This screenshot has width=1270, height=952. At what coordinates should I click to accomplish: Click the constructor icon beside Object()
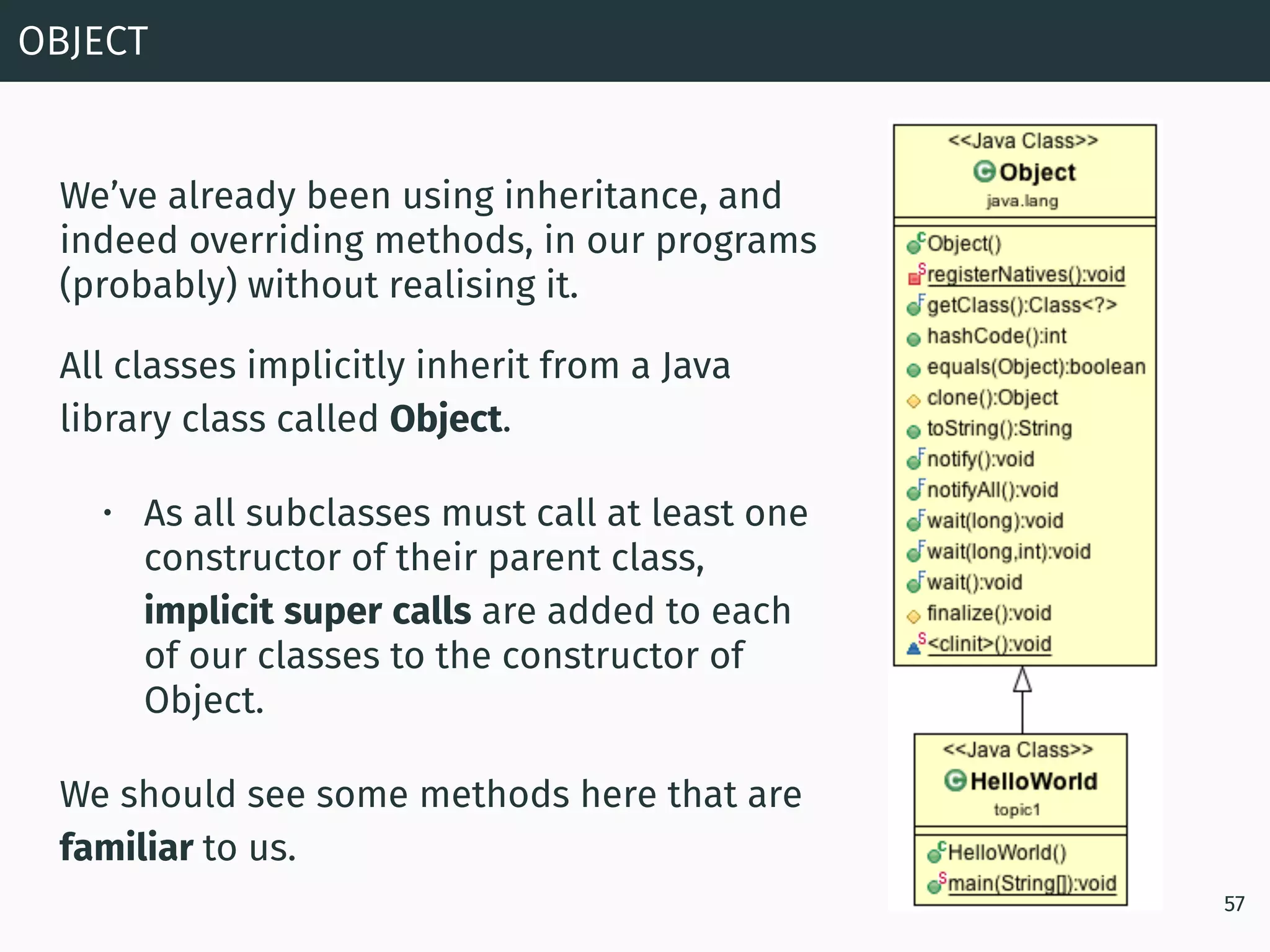(915, 246)
